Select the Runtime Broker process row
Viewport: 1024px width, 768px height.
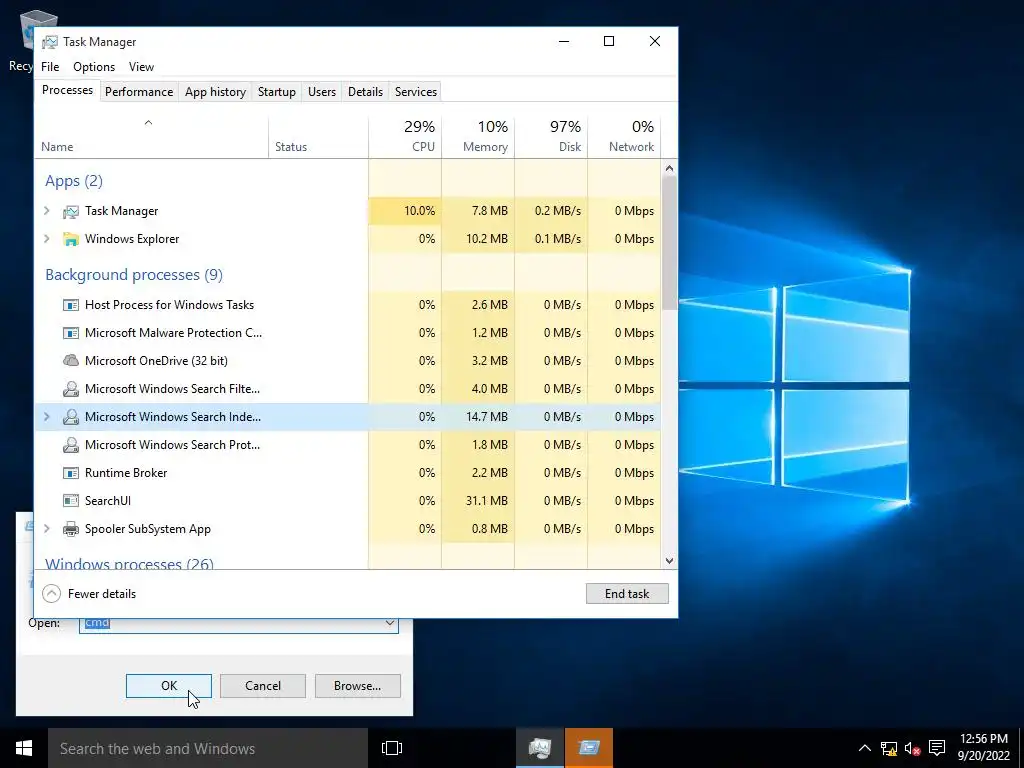(x=347, y=473)
